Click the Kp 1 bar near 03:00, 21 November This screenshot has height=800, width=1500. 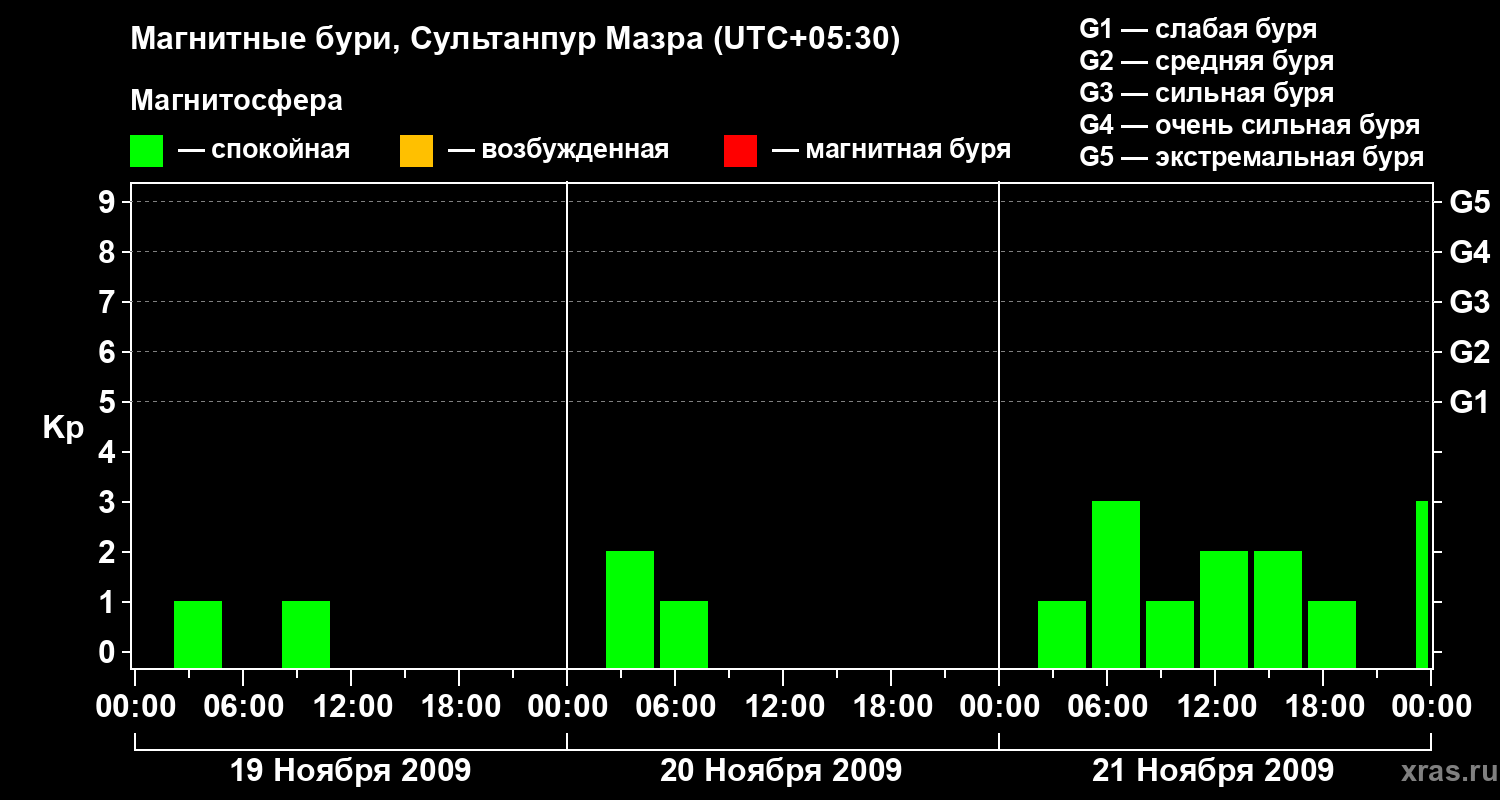(1062, 634)
